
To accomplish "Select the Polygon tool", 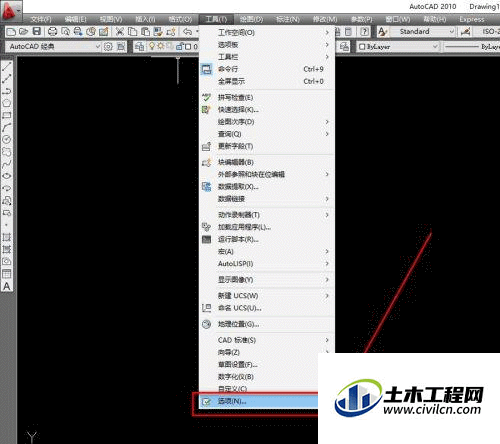I will [x=7, y=103].
